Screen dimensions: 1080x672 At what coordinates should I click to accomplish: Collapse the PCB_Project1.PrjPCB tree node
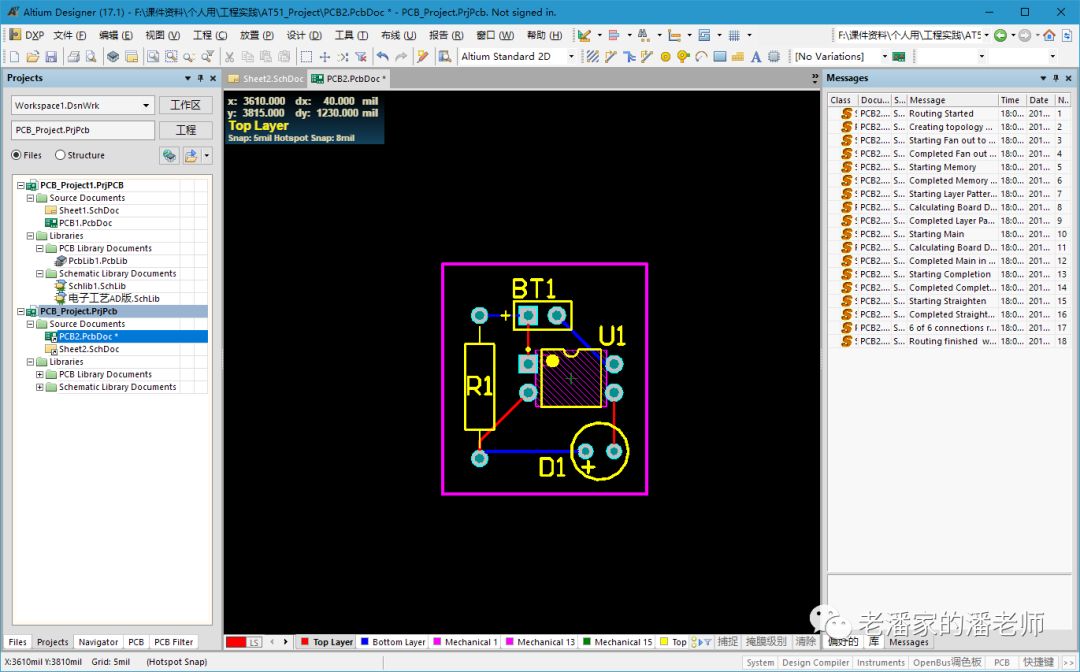(x=20, y=185)
